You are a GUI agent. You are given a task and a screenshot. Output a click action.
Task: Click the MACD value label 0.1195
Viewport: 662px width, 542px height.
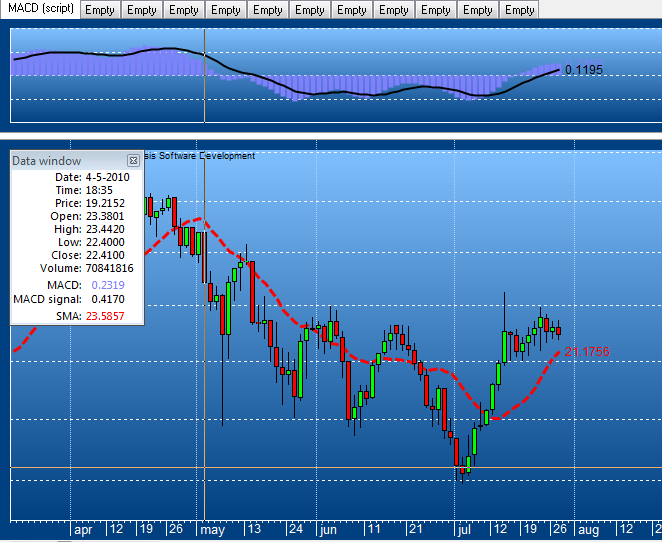point(585,70)
